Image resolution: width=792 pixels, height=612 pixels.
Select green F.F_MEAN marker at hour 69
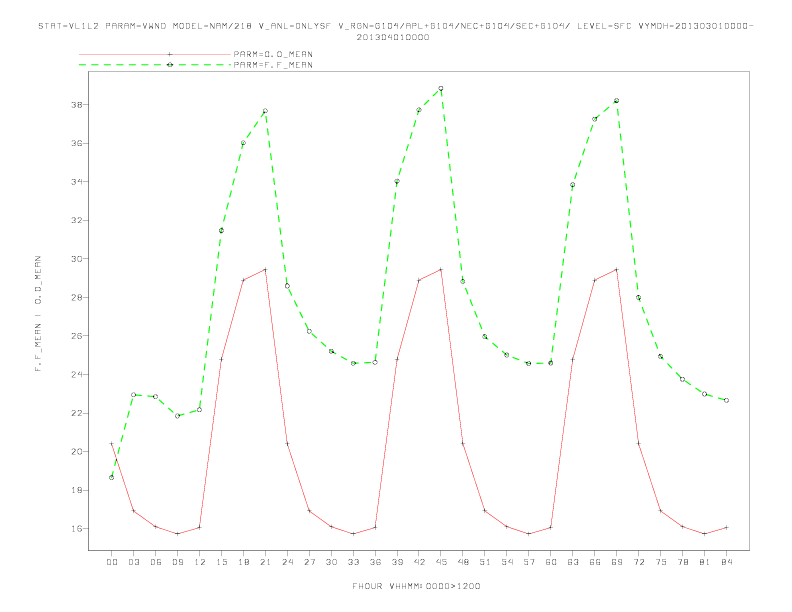click(617, 100)
